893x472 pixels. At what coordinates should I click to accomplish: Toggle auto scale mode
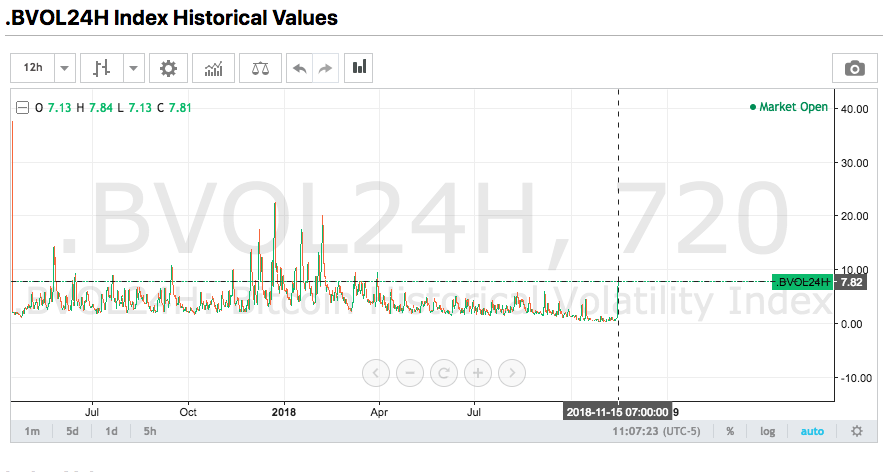[812, 431]
